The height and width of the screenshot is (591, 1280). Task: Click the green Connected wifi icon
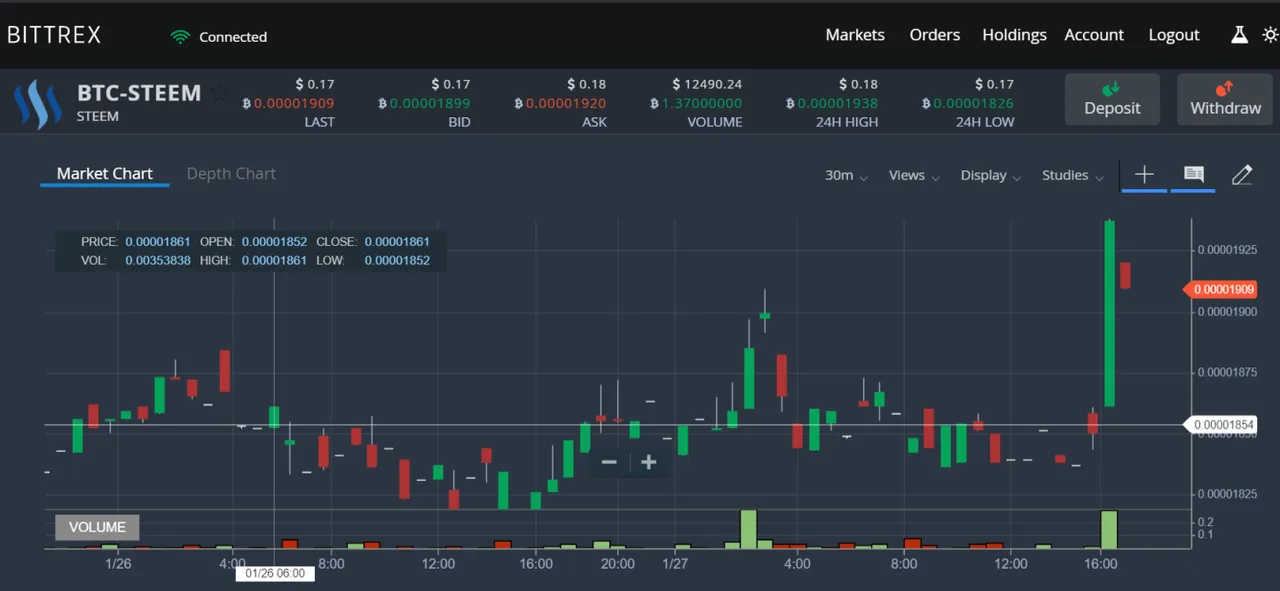pos(180,37)
